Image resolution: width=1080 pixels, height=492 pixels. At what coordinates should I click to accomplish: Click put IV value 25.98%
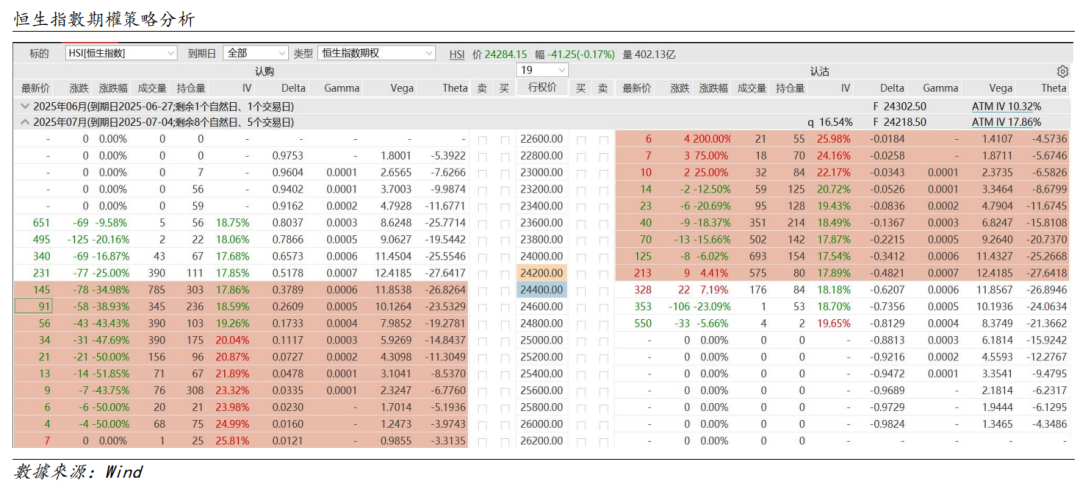pos(834,139)
